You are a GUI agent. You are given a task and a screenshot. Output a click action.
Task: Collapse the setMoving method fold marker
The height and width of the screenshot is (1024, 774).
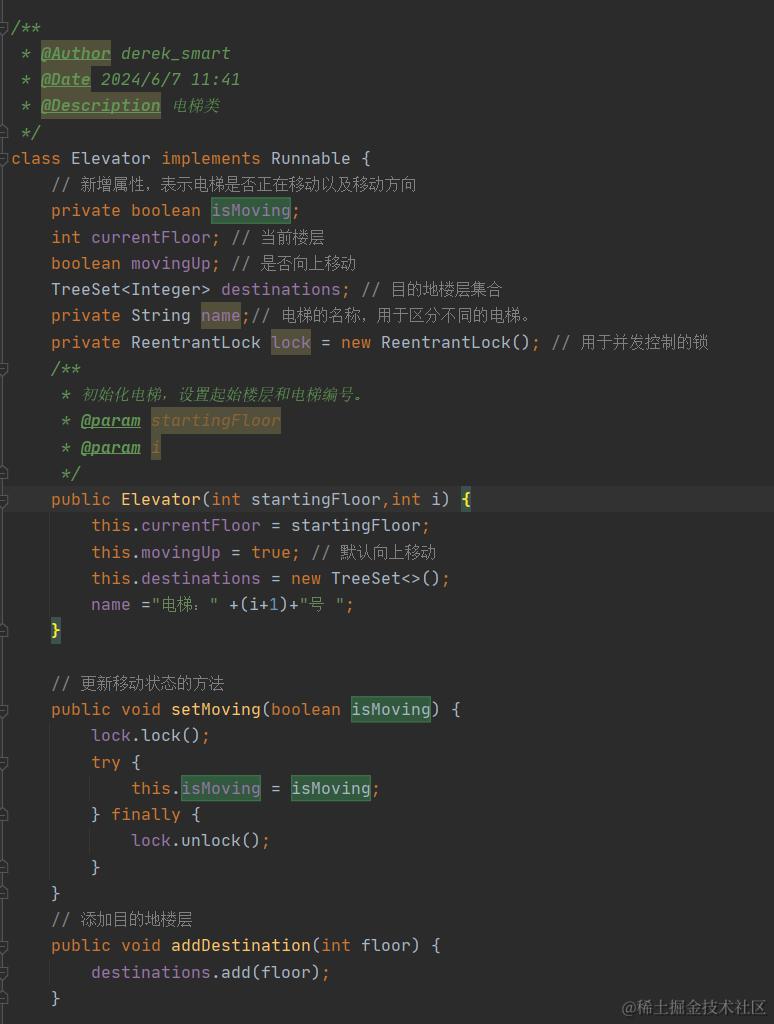[3, 710]
